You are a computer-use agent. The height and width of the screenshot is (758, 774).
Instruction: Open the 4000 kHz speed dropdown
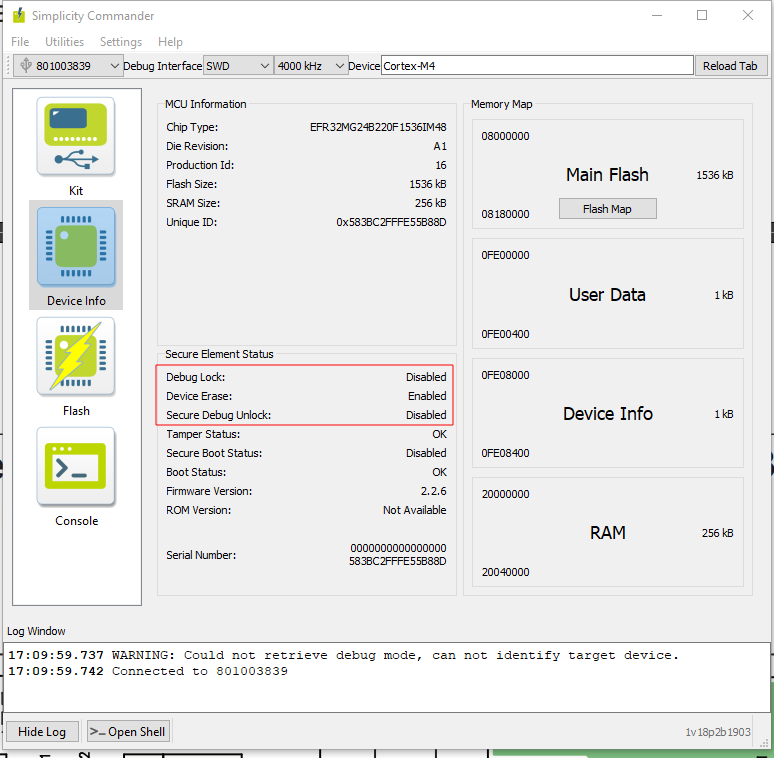coord(311,66)
